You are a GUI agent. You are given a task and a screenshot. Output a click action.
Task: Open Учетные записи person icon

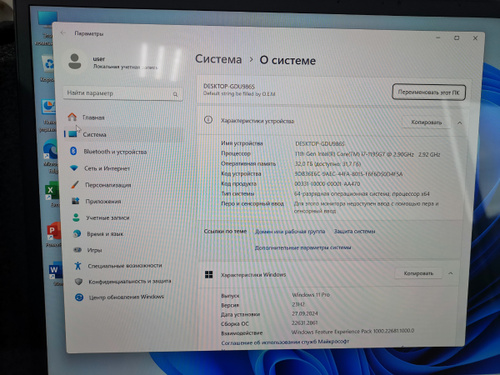pos(76,217)
